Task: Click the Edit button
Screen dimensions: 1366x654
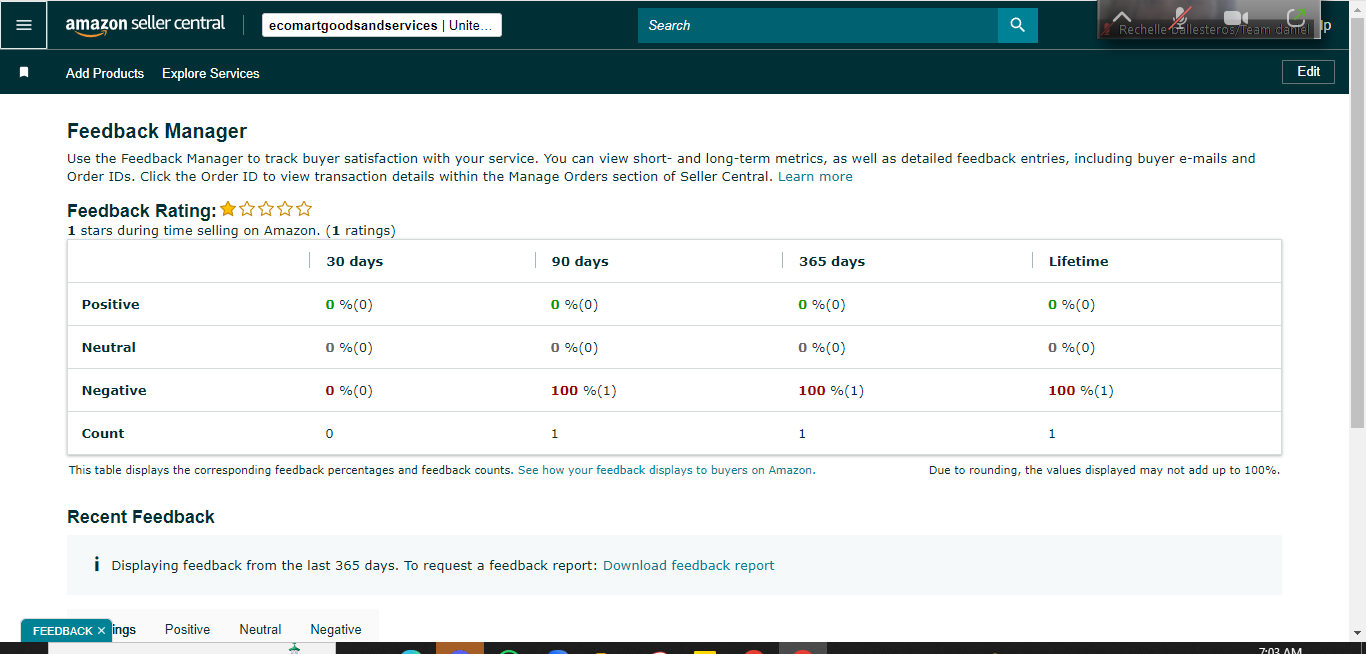Action: [x=1308, y=72]
